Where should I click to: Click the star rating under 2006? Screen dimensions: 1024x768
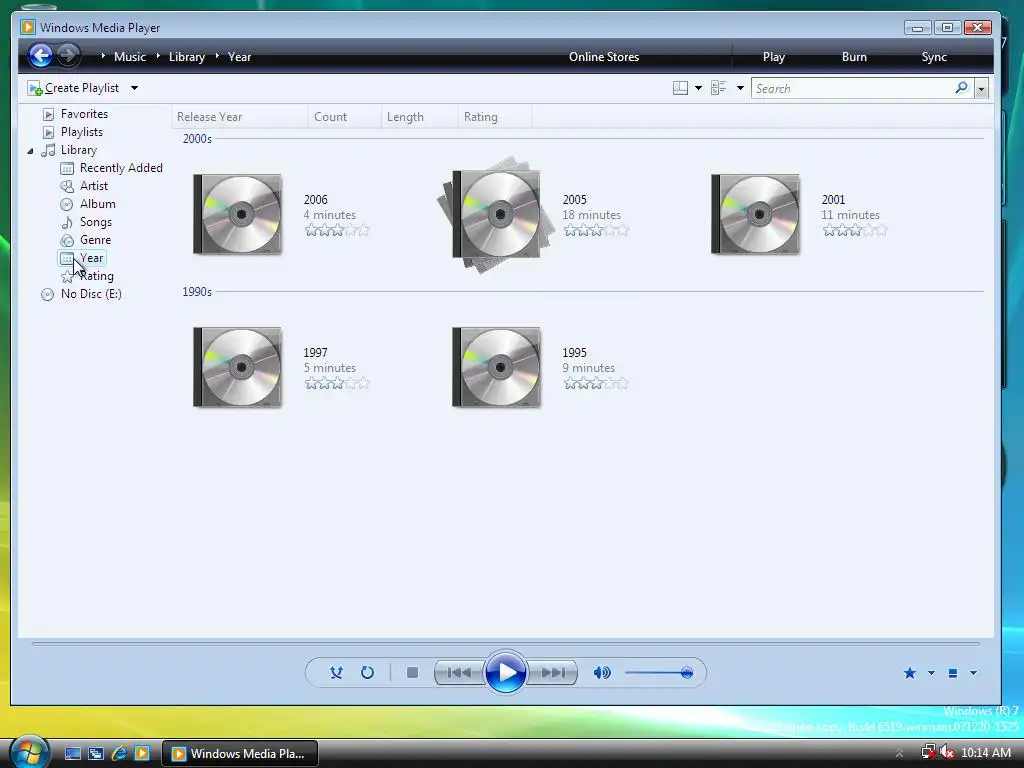[x=337, y=231]
